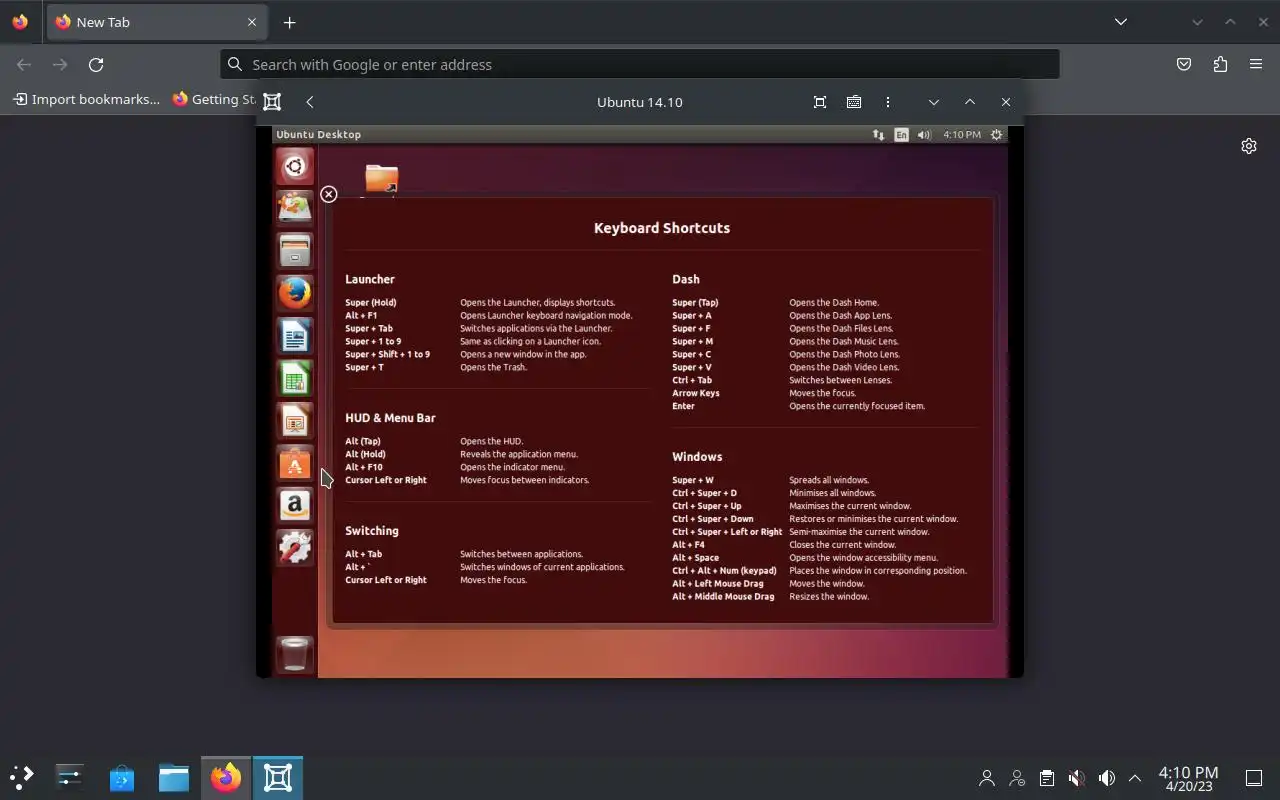
Task: Click the Firefox back arrow
Action: [24, 64]
